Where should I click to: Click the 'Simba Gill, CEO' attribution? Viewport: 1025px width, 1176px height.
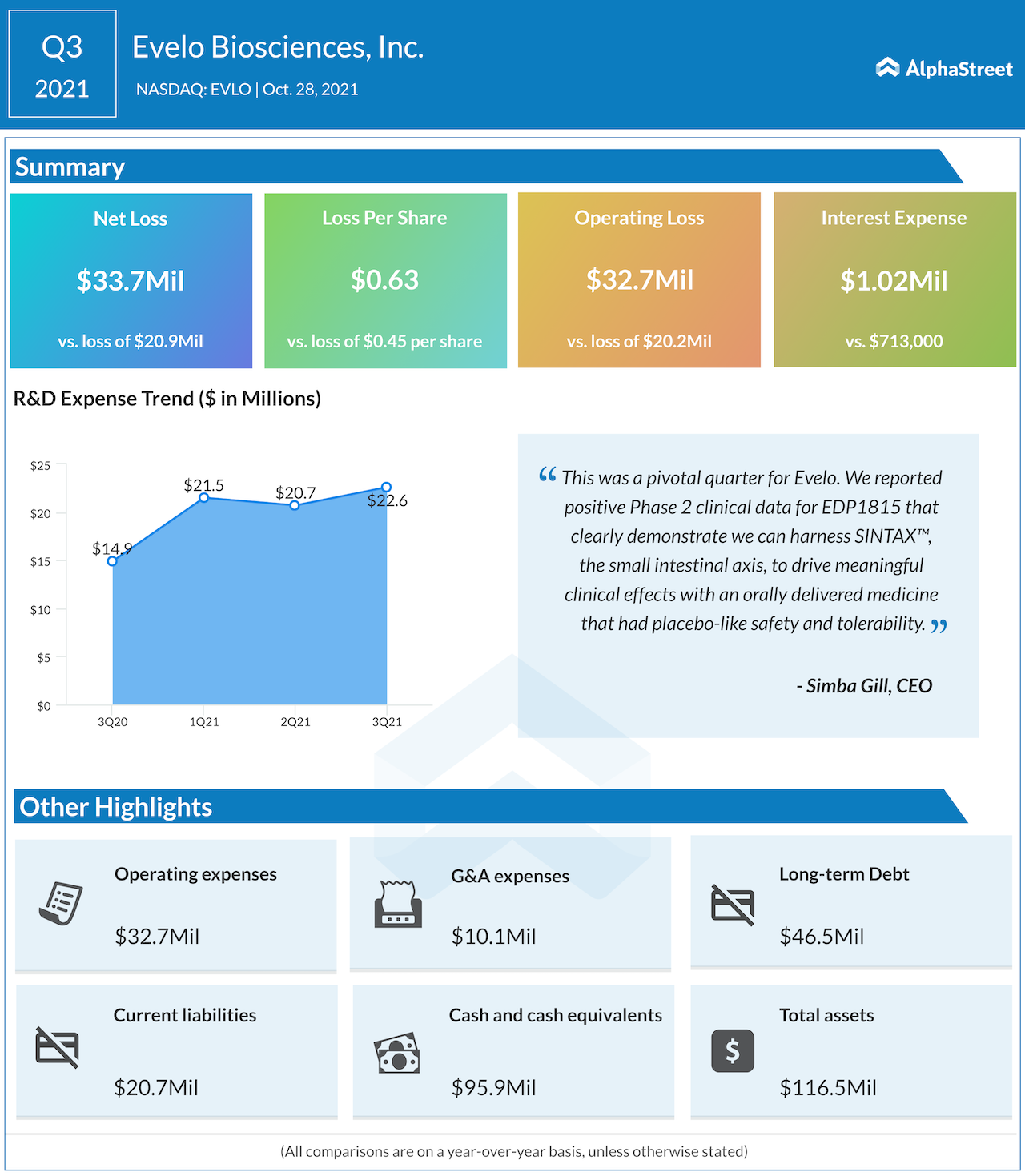(x=864, y=686)
